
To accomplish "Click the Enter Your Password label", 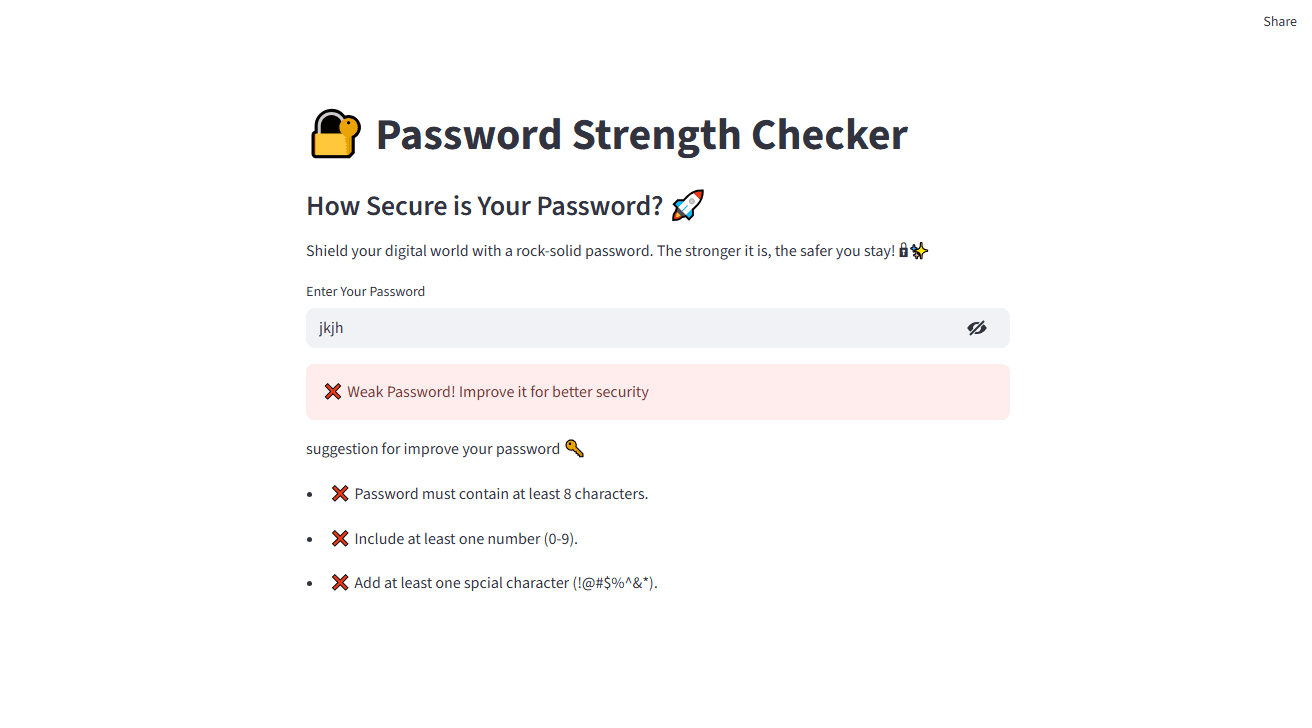I will [365, 291].
